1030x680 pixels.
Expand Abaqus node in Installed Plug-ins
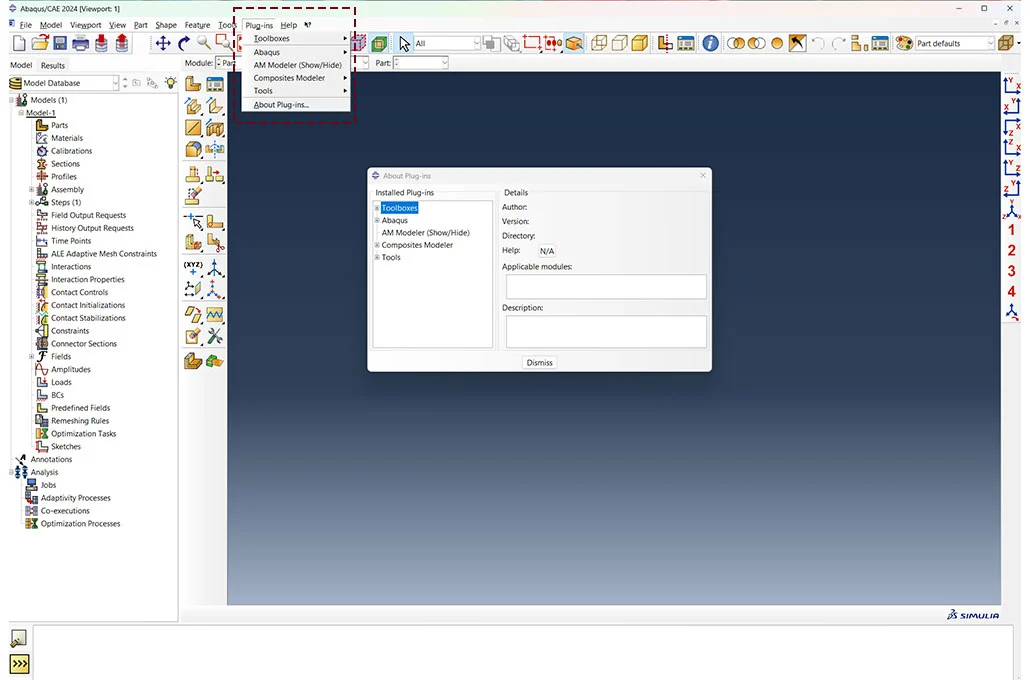tap(377, 221)
